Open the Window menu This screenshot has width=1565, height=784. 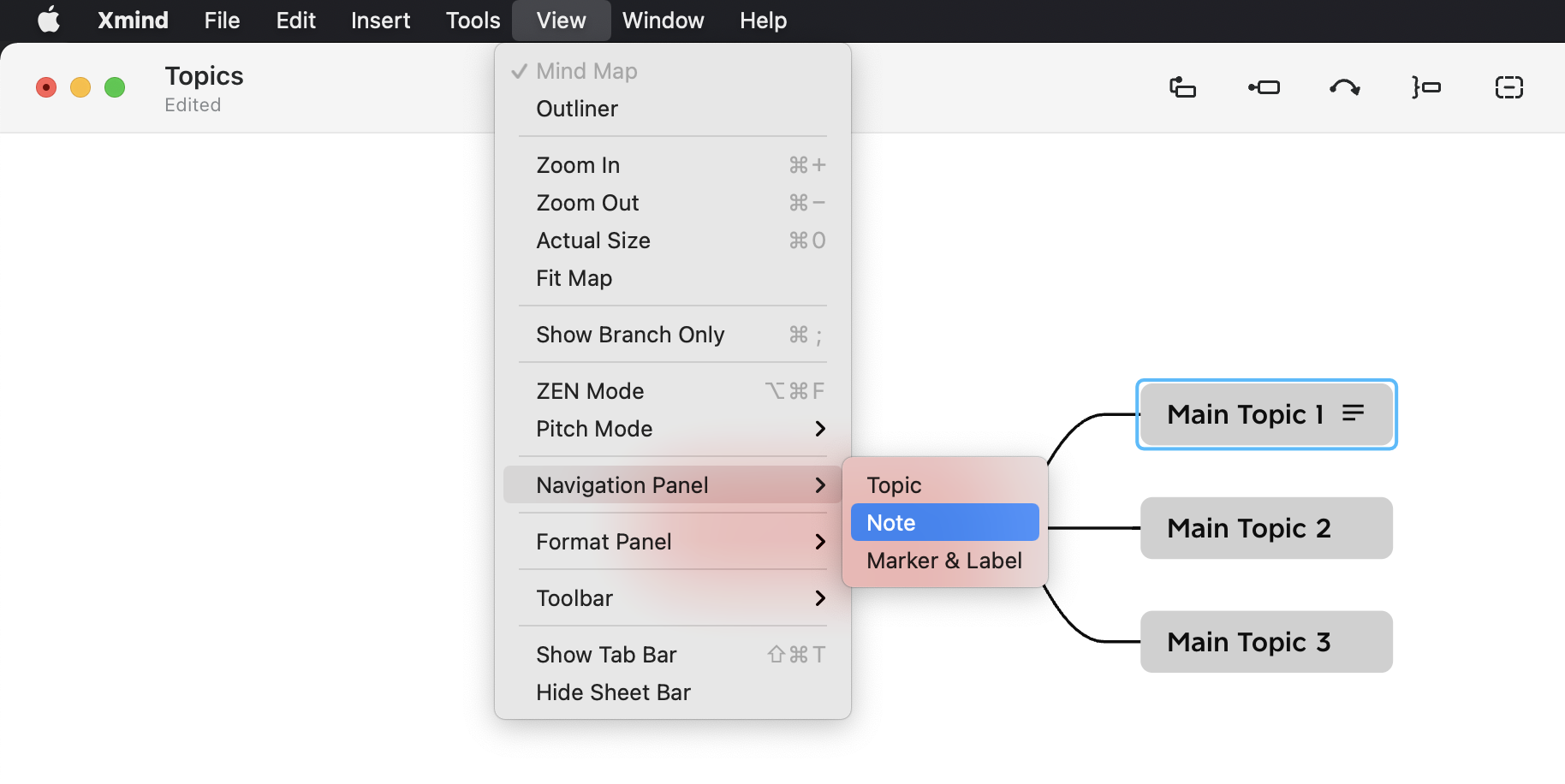[x=663, y=21]
